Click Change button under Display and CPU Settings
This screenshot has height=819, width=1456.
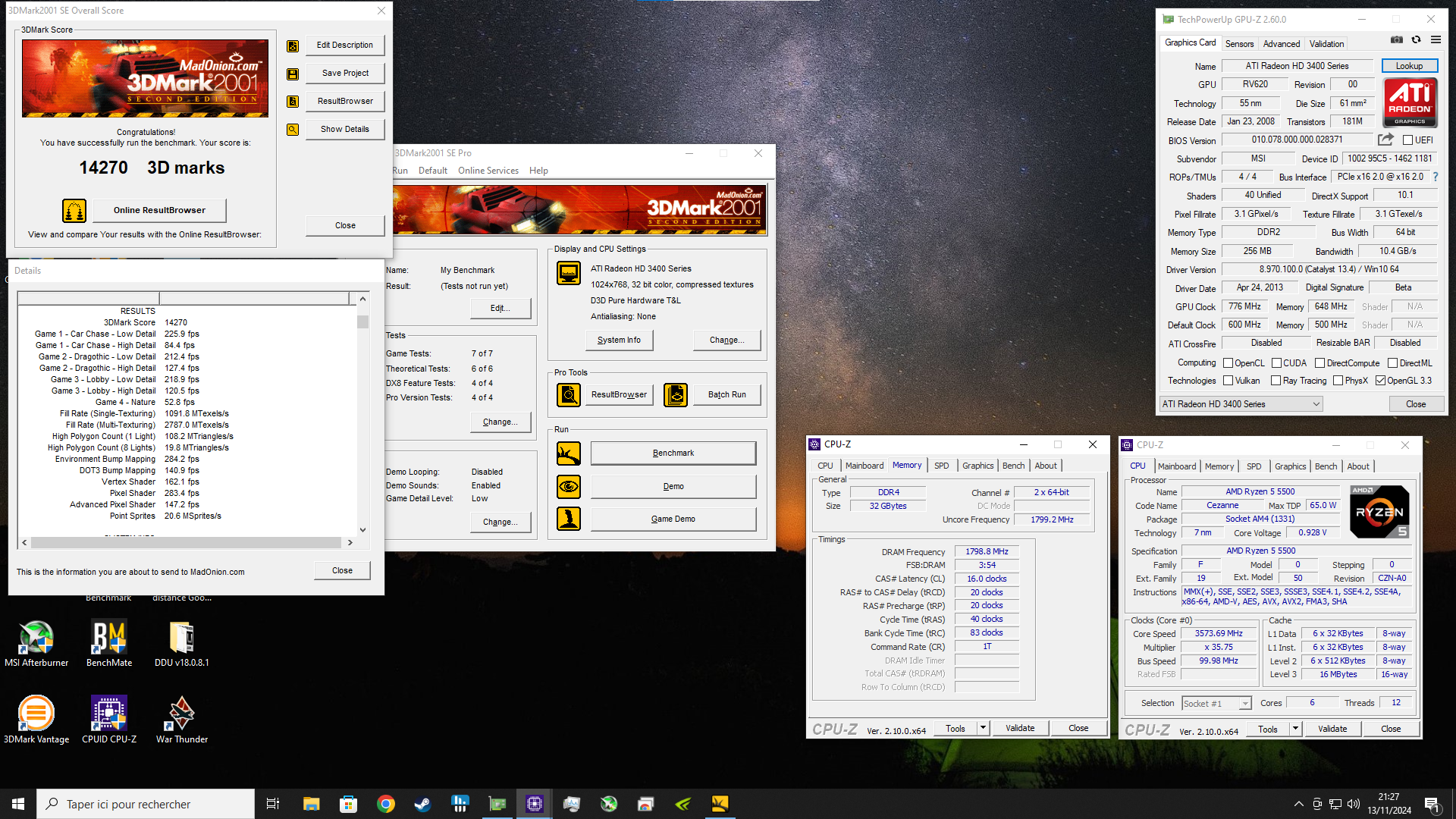(x=726, y=340)
